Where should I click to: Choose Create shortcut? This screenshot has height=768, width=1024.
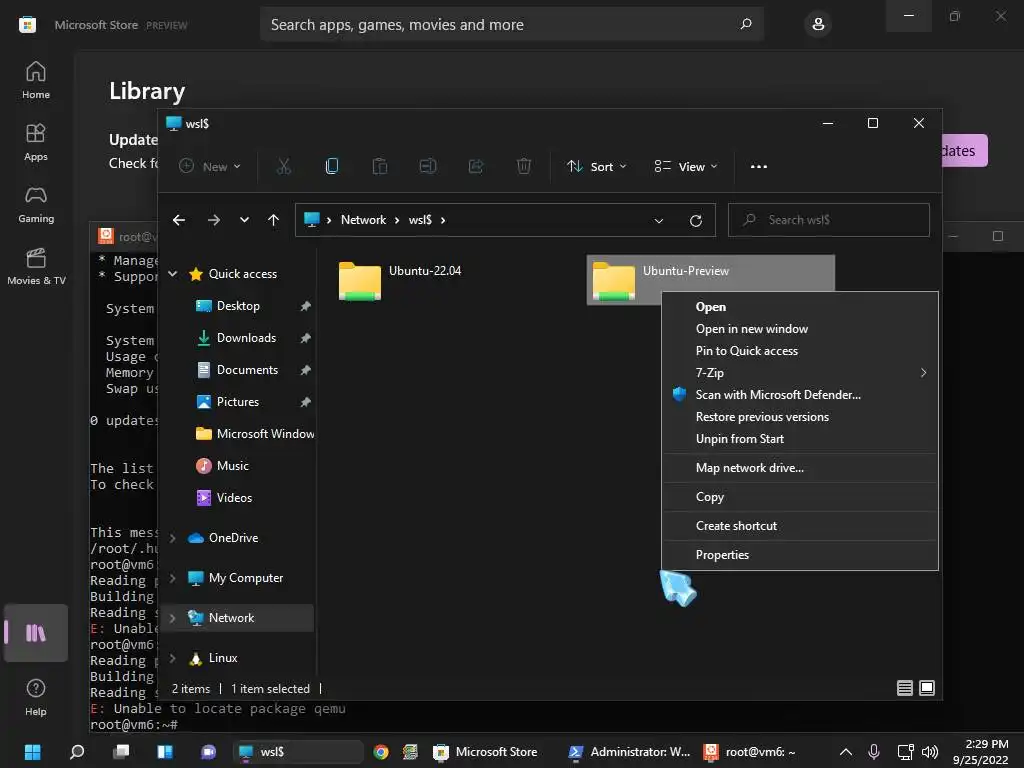click(800, 526)
